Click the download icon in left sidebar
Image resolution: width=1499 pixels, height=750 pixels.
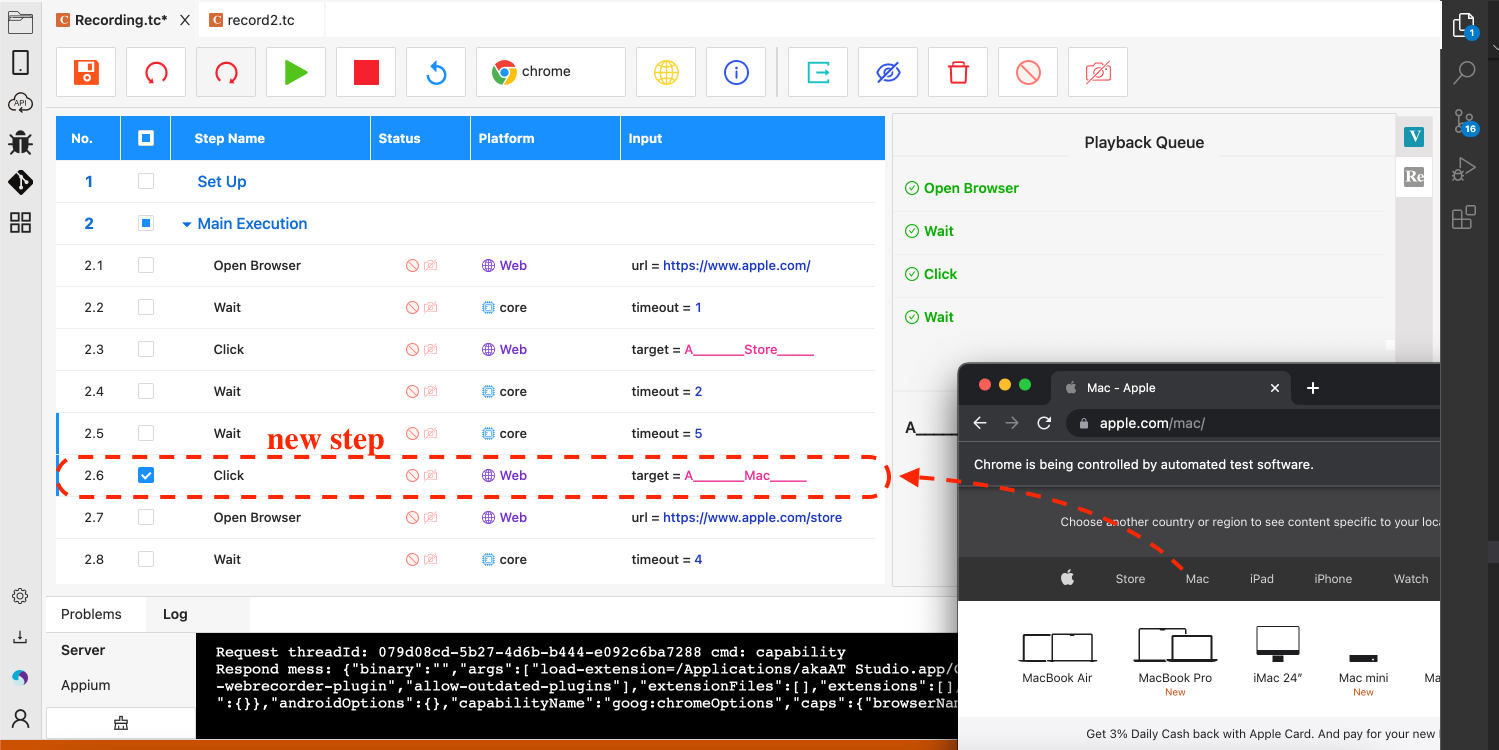20,637
